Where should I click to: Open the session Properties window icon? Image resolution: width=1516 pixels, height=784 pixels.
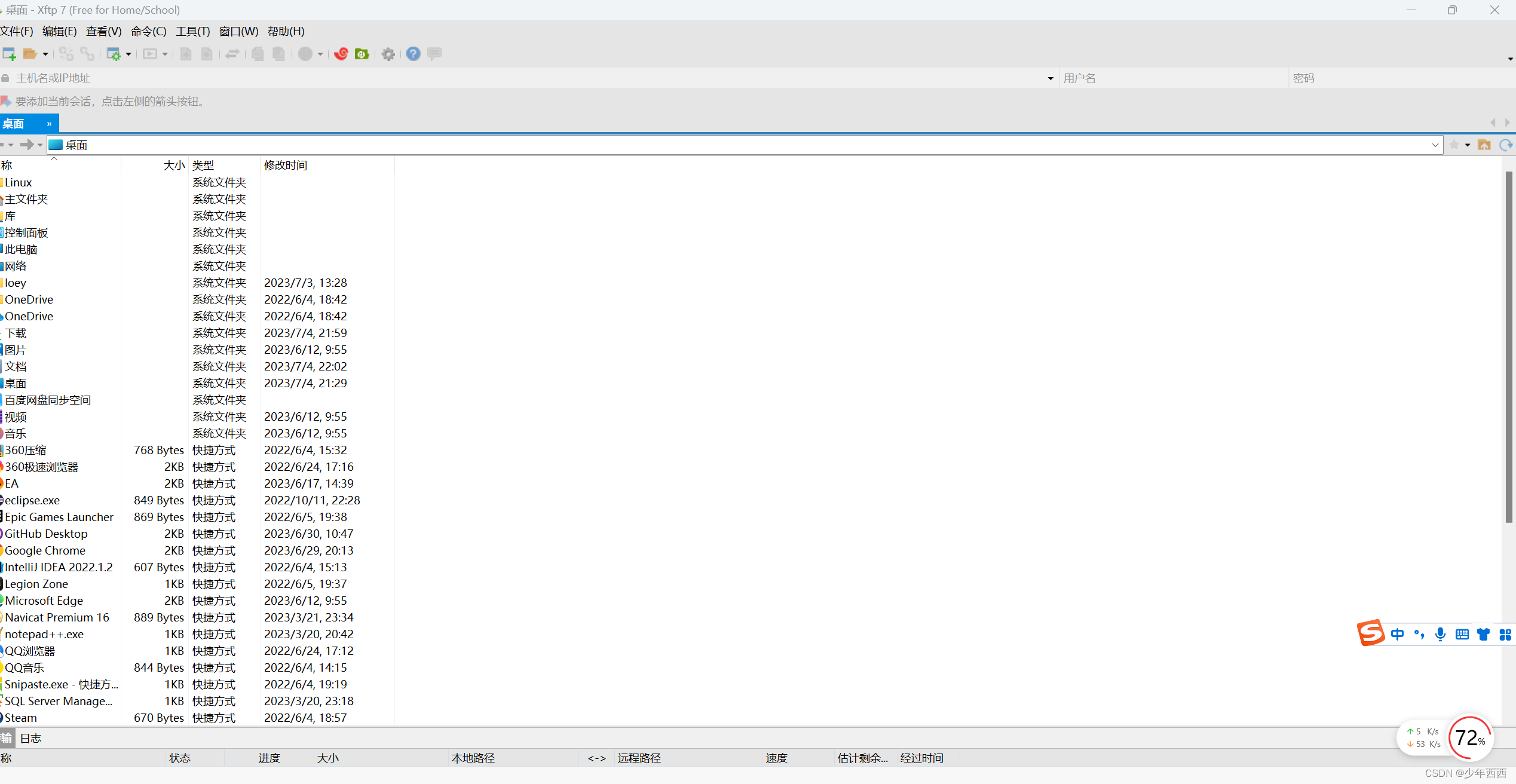click(x=113, y=54)
